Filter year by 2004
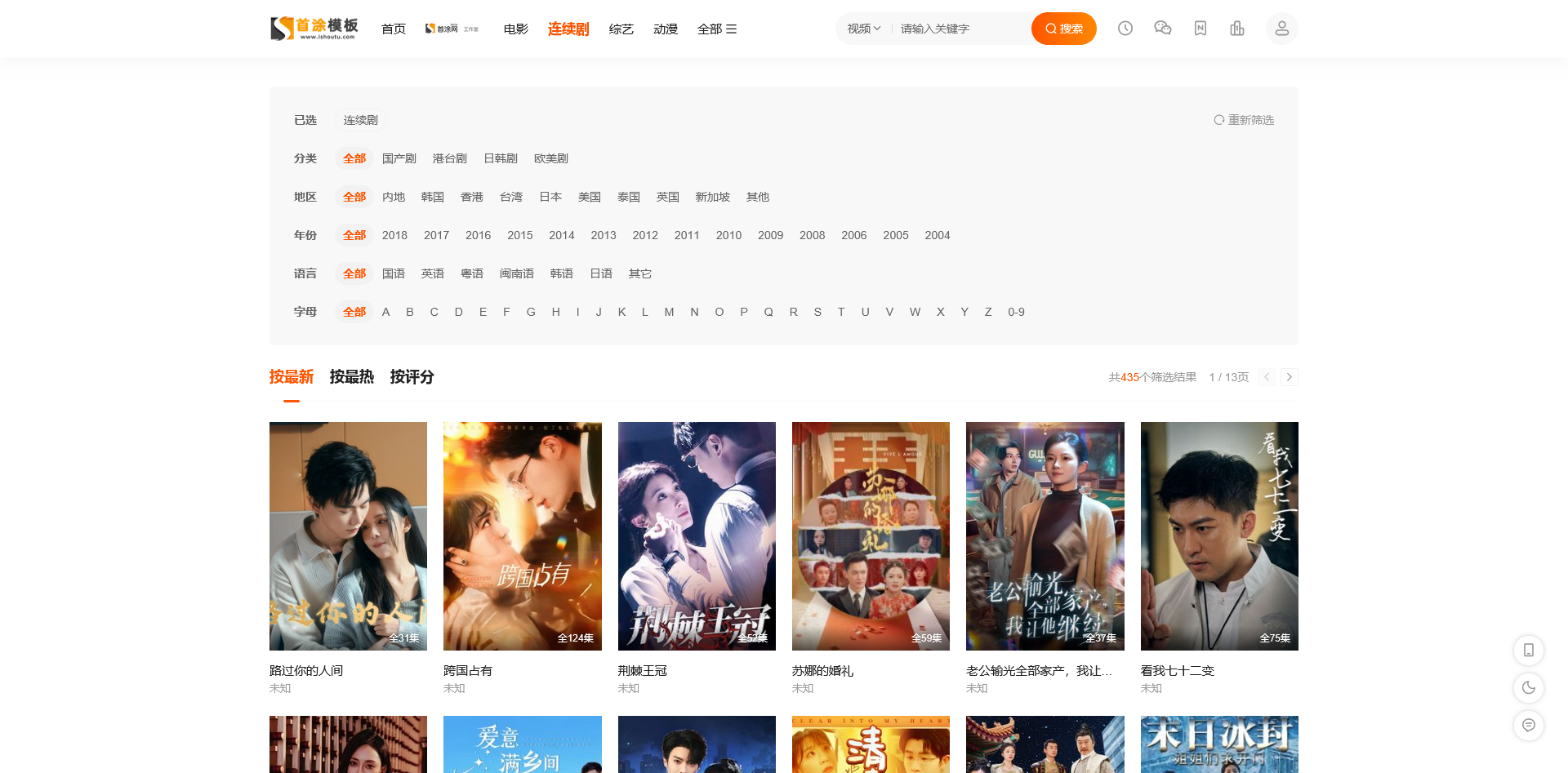The image size is (1568, 773). click(938, 235)
